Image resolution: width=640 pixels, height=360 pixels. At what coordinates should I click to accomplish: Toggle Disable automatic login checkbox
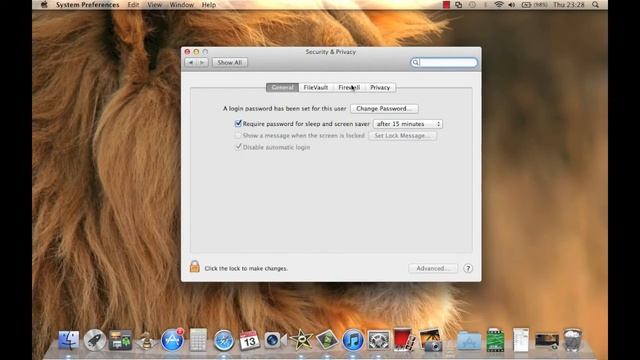coord(238,147)
